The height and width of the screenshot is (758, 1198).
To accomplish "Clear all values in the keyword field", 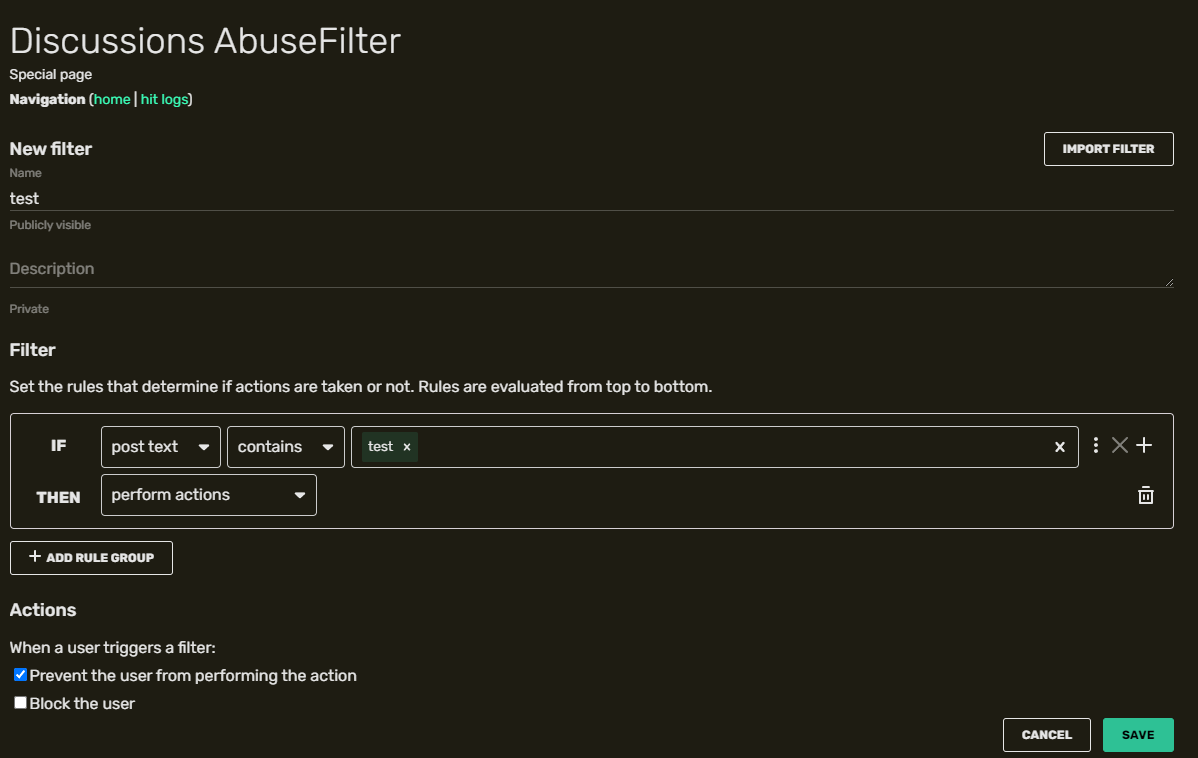I will tap(1060, 447).
